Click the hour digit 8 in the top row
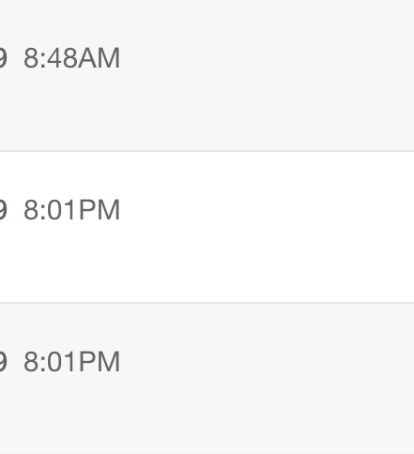The image size is (414, 454). [x=31, y=58]
